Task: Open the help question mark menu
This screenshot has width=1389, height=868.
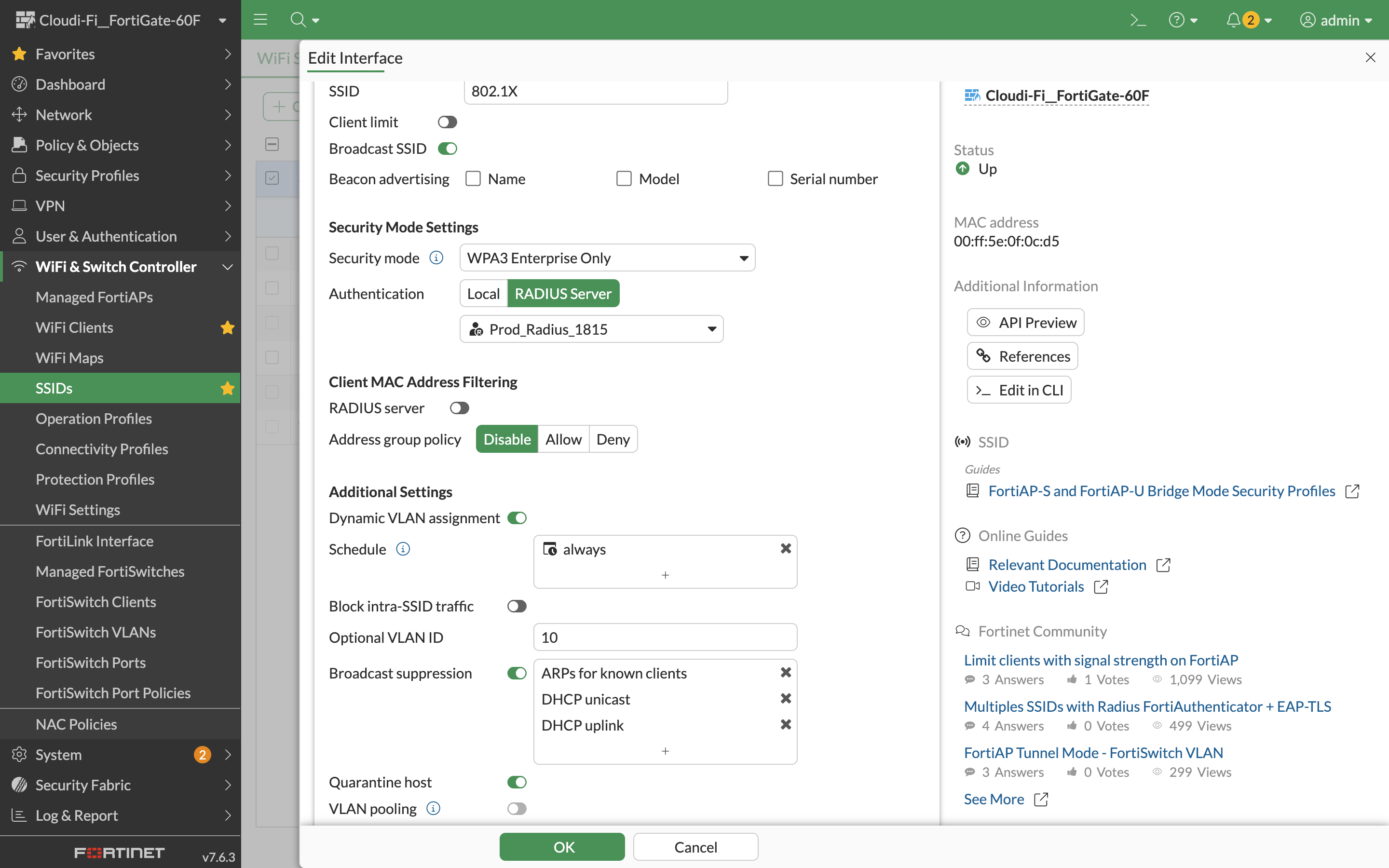Action: click(x=1177, y=20)
